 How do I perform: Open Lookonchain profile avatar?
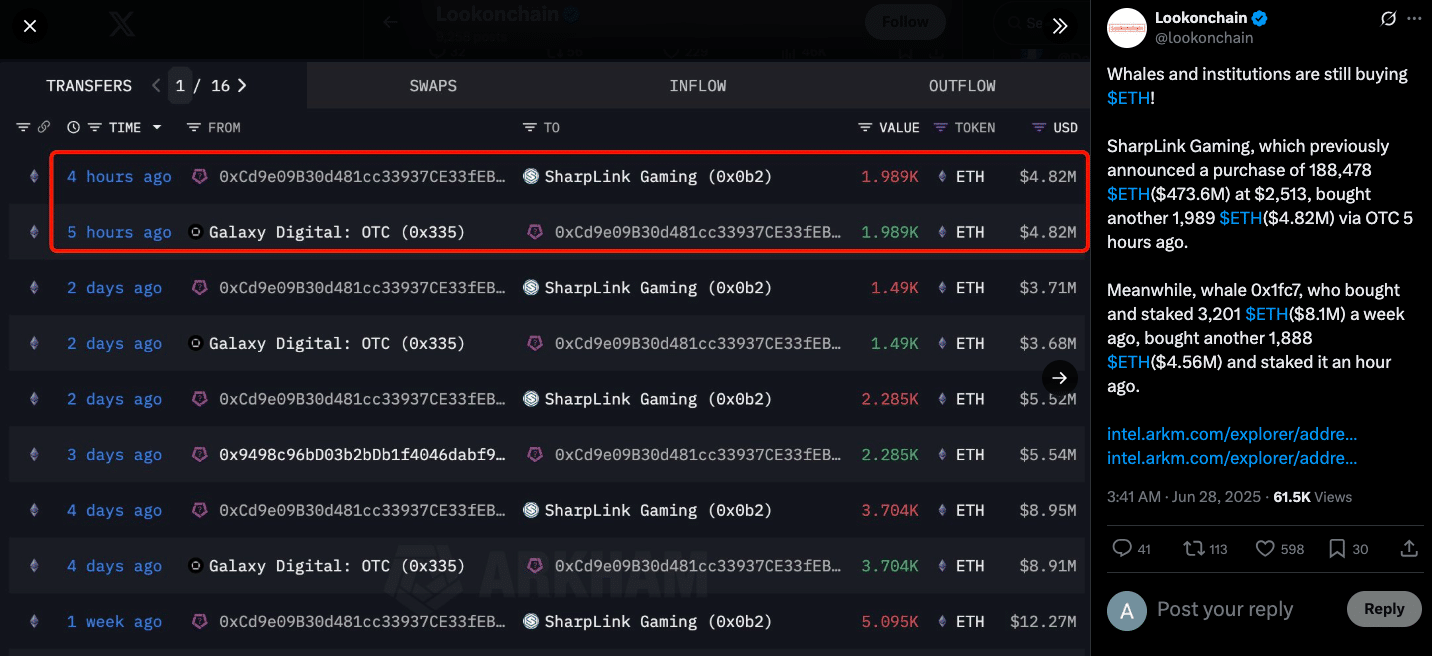[1127, 28]
